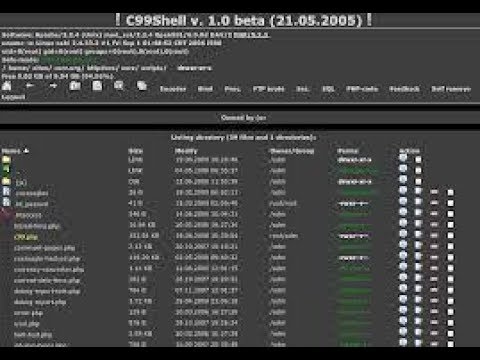Click the info icon in the error.php row
Image resolution: width=480 pixels, height=360 pixels.
(x=403, y=310)
